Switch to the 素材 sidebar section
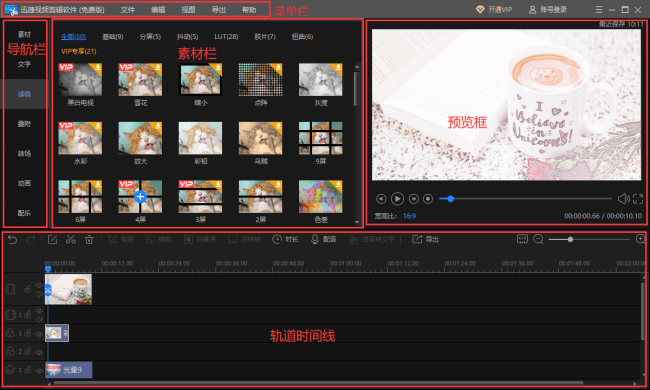 24,34
